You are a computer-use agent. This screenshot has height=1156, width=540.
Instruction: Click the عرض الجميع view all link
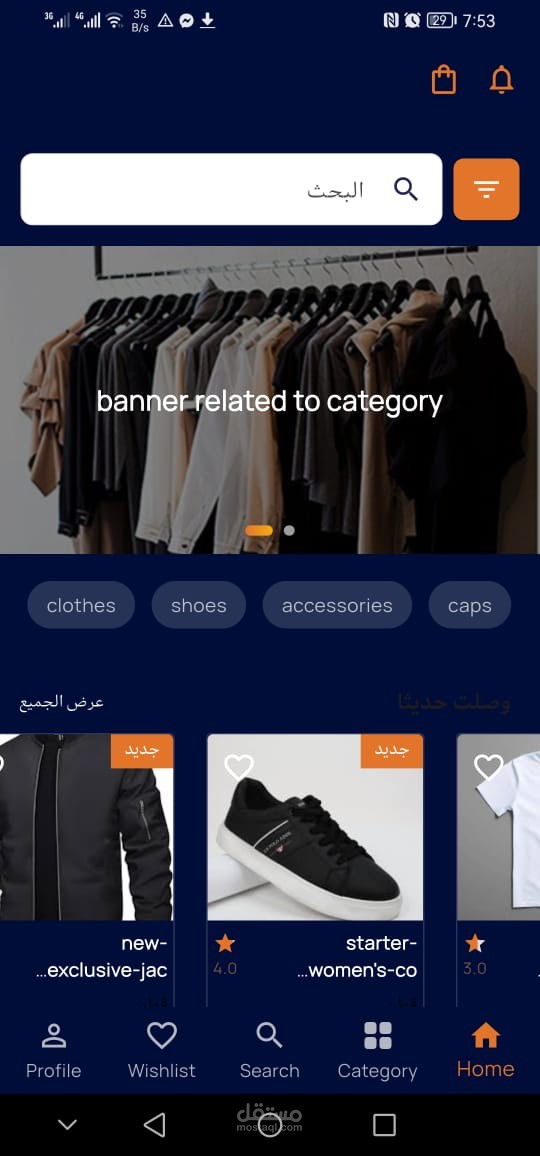[62, 703]
